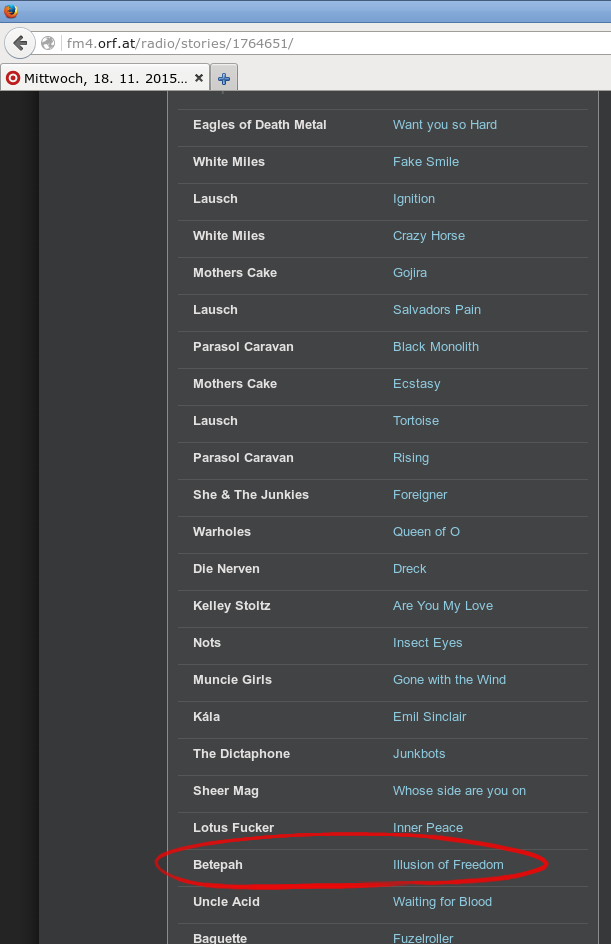Select Lausch next to Tortoise
Screen dimensions: 611x944
click(x=215, y=421)
